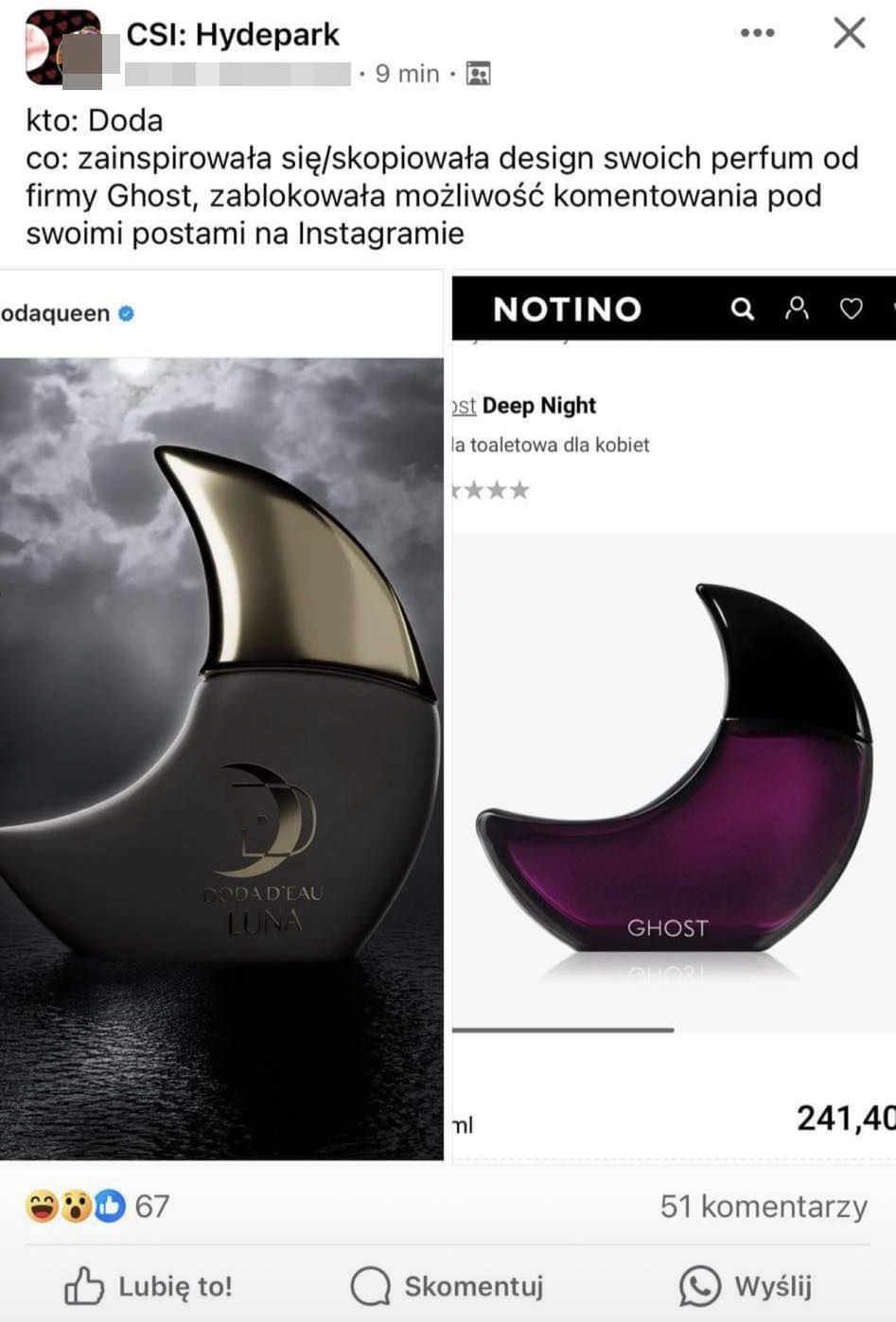Viewport: 896px width, 1322px height.
Task: Click the Skomentuj comment button
Action: point(447,1286)
